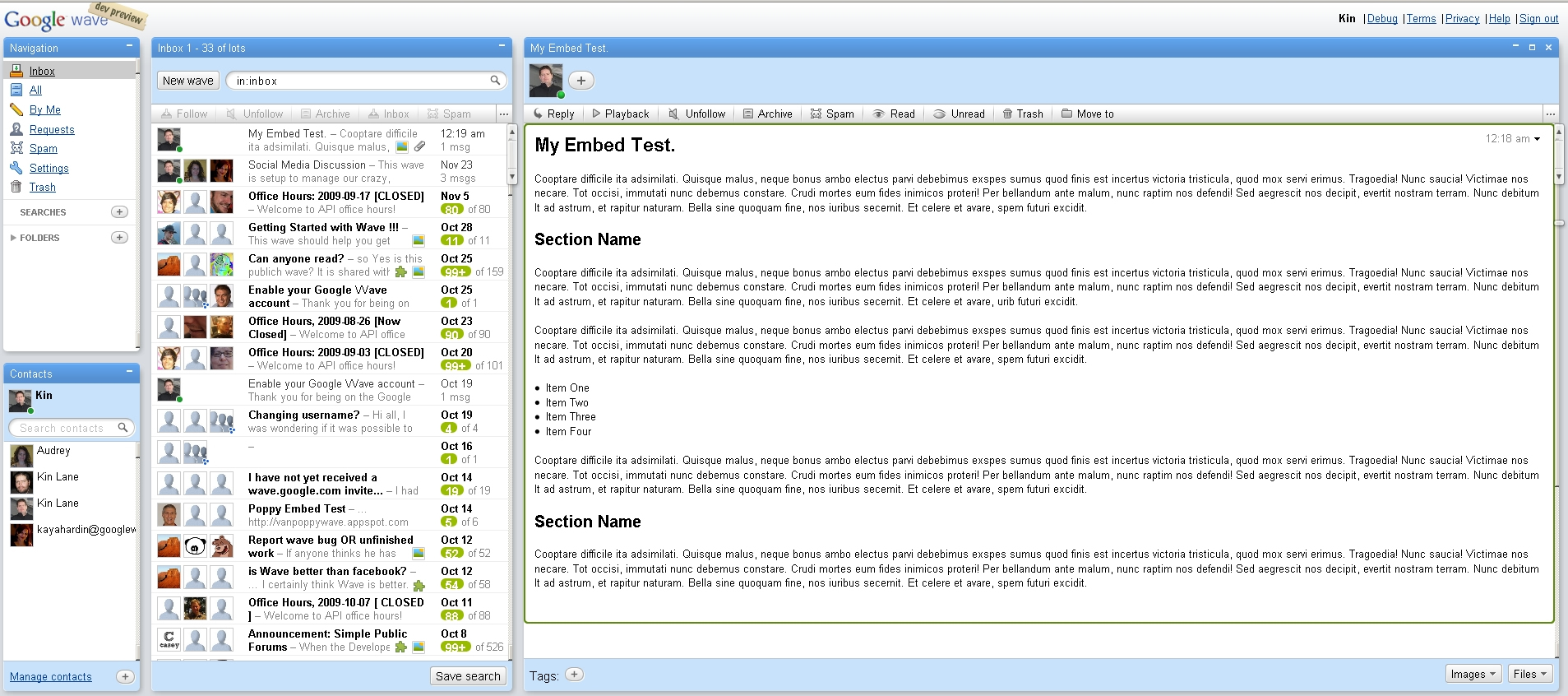Open the 12:18 am message dropdown arrow
The height and width of the screenshot is (696, 1568).
tap(1538, 139)
